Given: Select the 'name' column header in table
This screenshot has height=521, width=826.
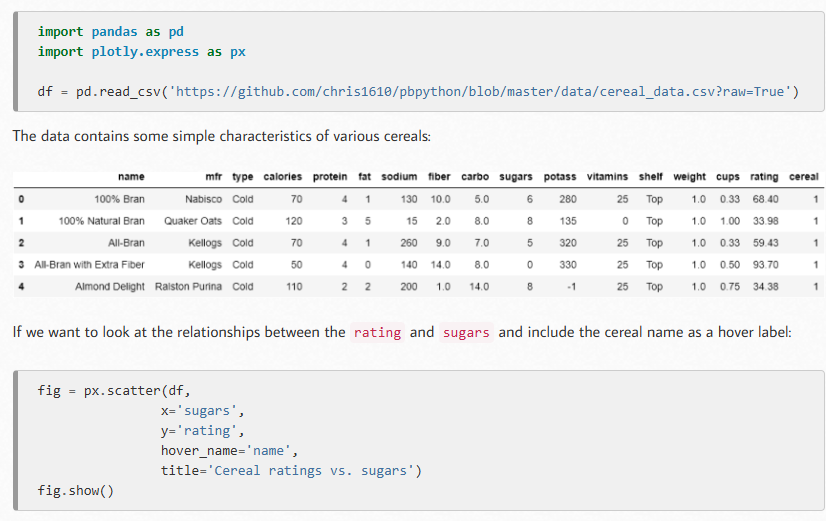Looking at the screenshot, I should (x=131, y=177).
